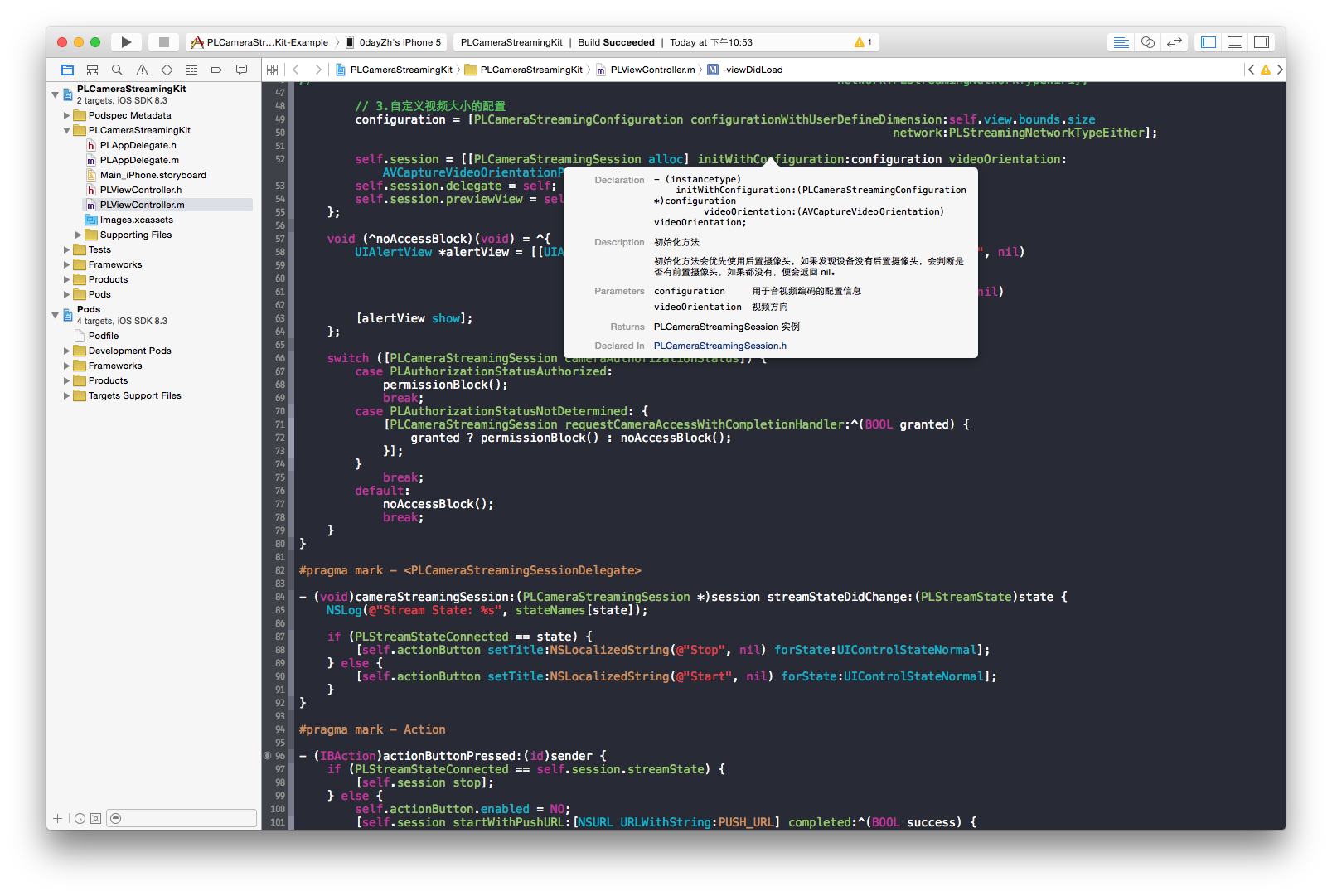The width and height of the screenshot is (1332, 896).
Task: Open PLCameraStreamingSession.h link in popup
Action: point(719,346)
